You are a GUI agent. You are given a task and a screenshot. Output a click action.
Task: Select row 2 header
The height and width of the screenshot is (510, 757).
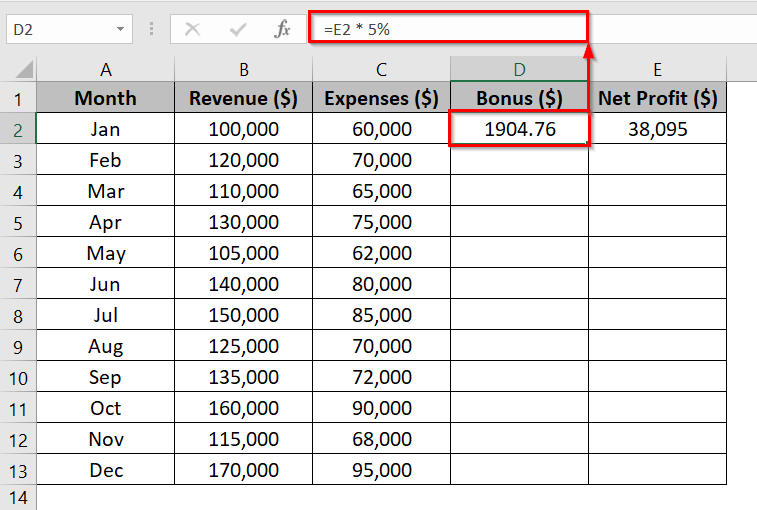[18, 130]
